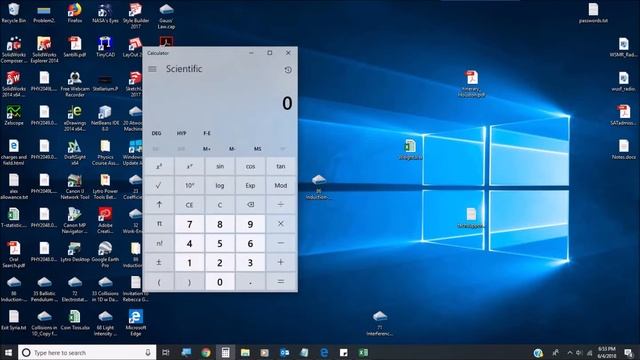This screenshot has width=640, height=360.
Task: Click the divide operator key
Action: [x=281, y=204]
